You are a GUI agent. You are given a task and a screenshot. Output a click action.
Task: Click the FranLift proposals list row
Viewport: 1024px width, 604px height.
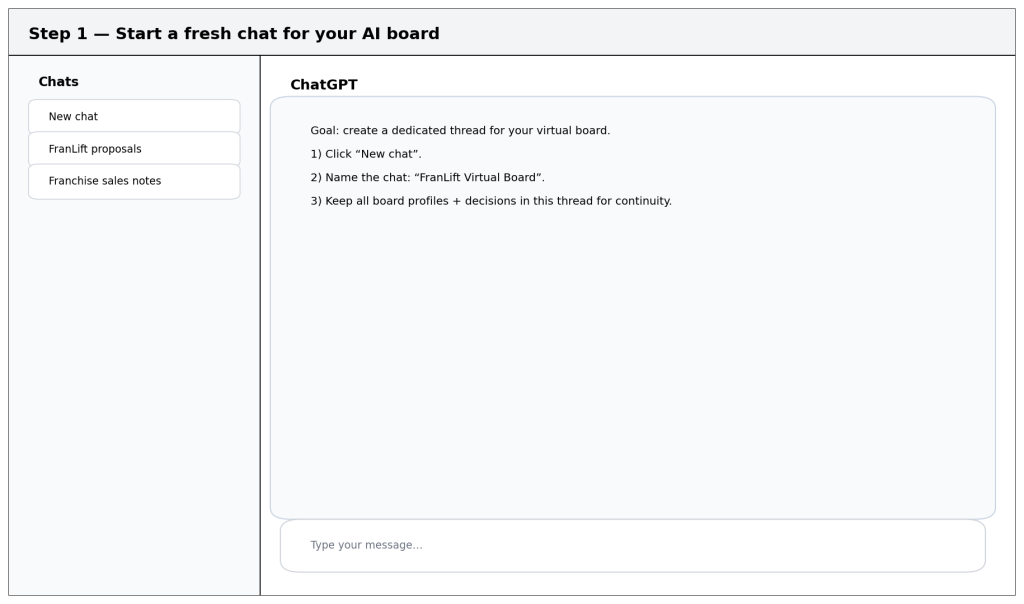pyautogui.click(x=133, y=147)
